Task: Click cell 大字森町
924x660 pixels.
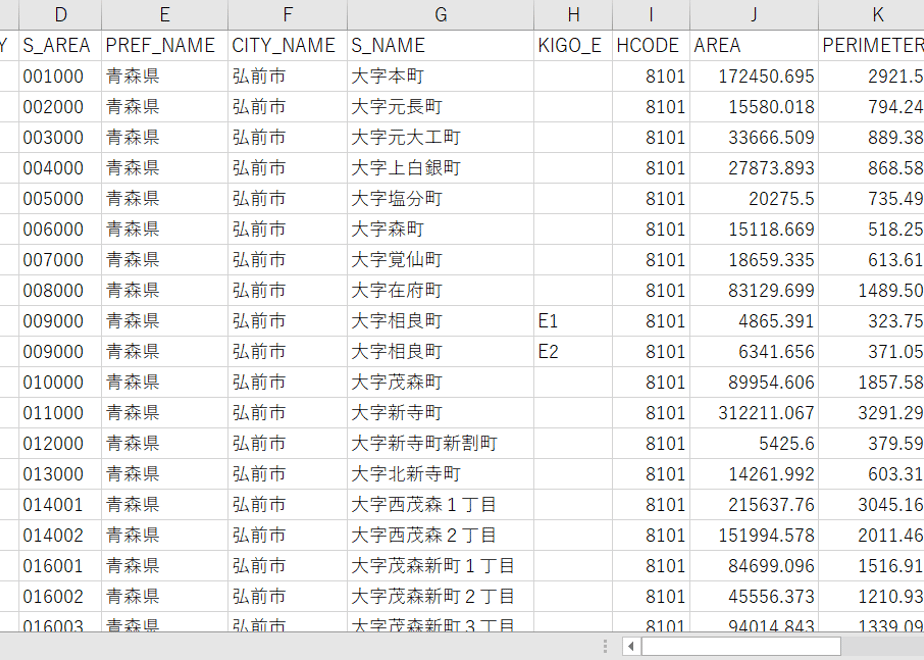Action: pyautogui.click(x=440, y=229)
